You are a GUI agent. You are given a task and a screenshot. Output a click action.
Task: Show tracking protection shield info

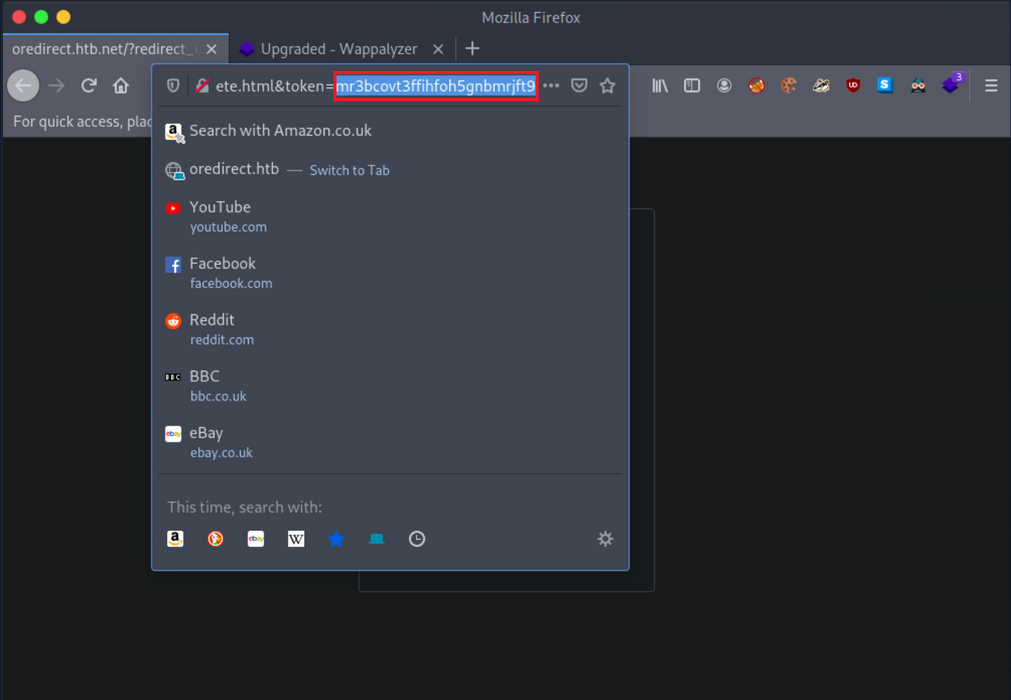[173, 86]
